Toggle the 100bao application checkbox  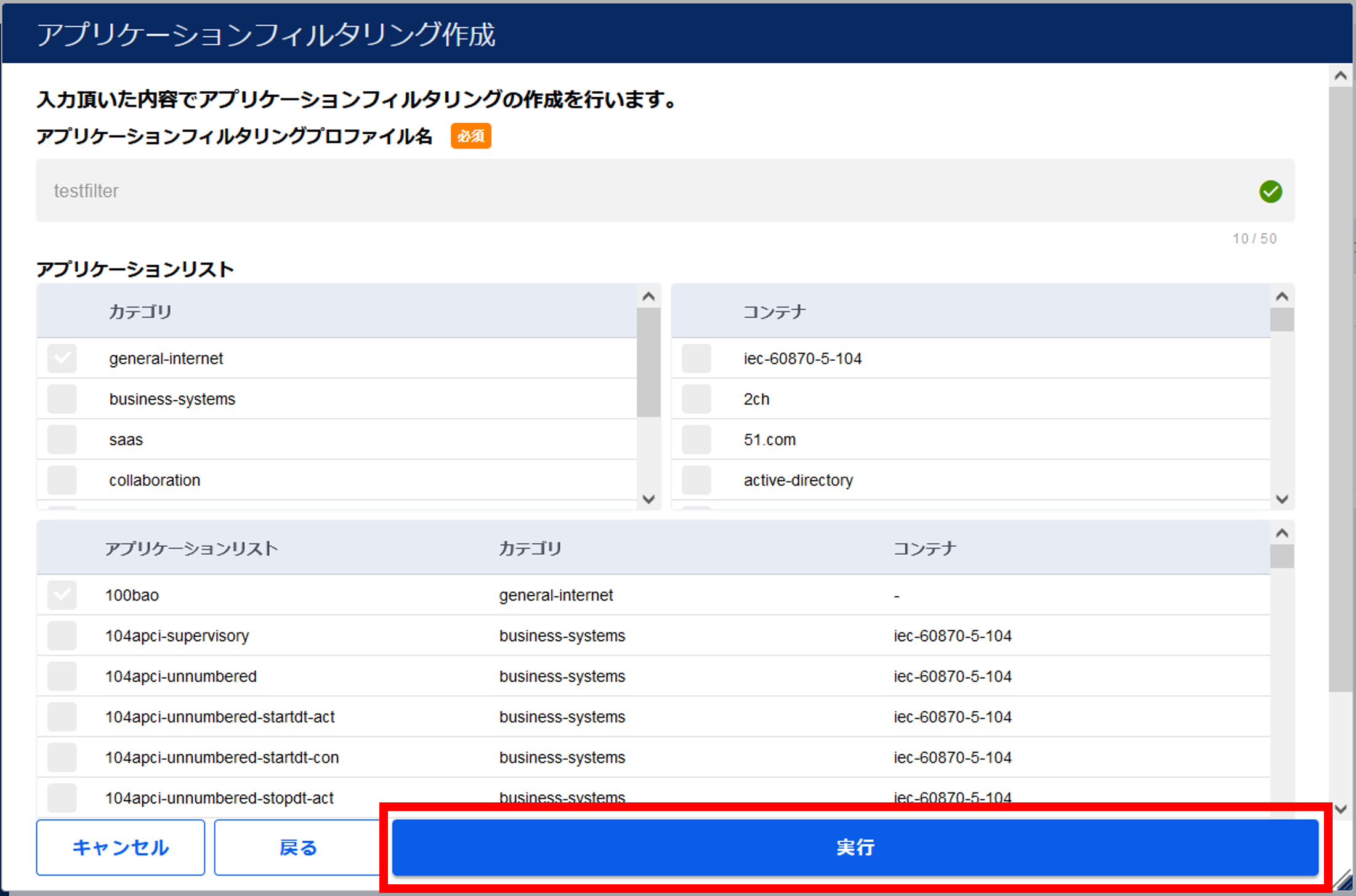pos(62,595)
